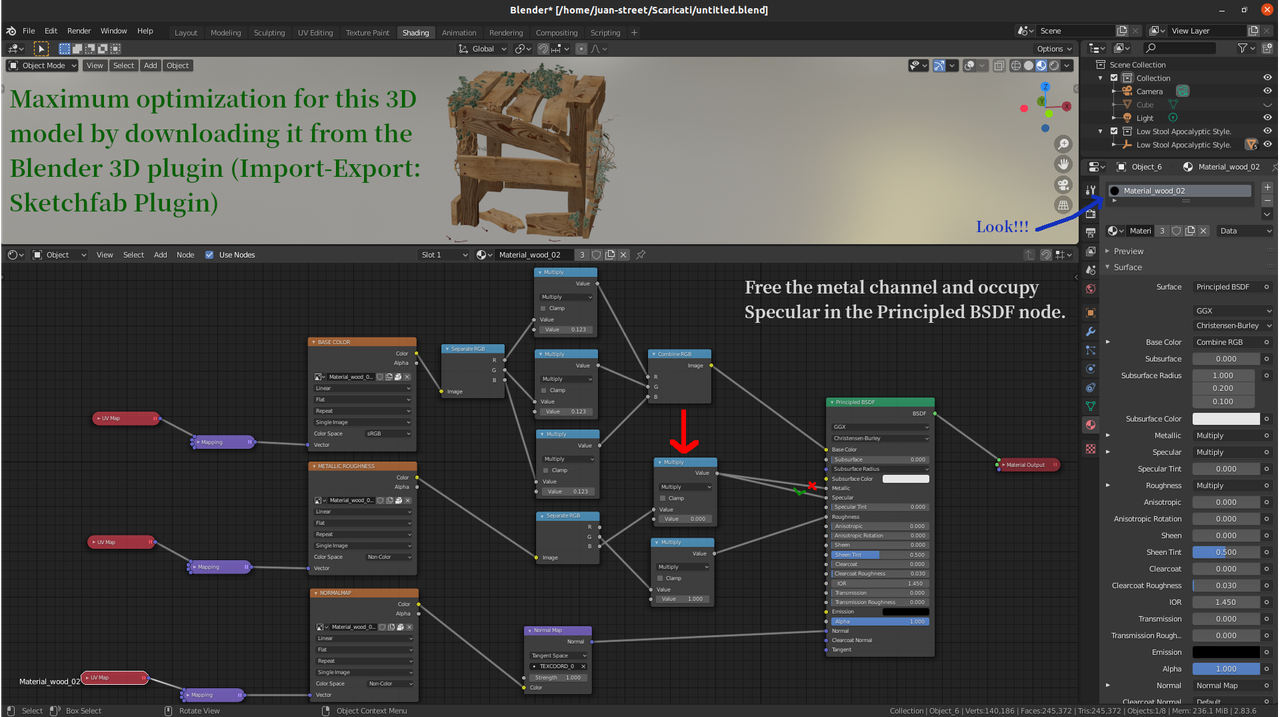Open Object Mode dropdown

(42, 65)
